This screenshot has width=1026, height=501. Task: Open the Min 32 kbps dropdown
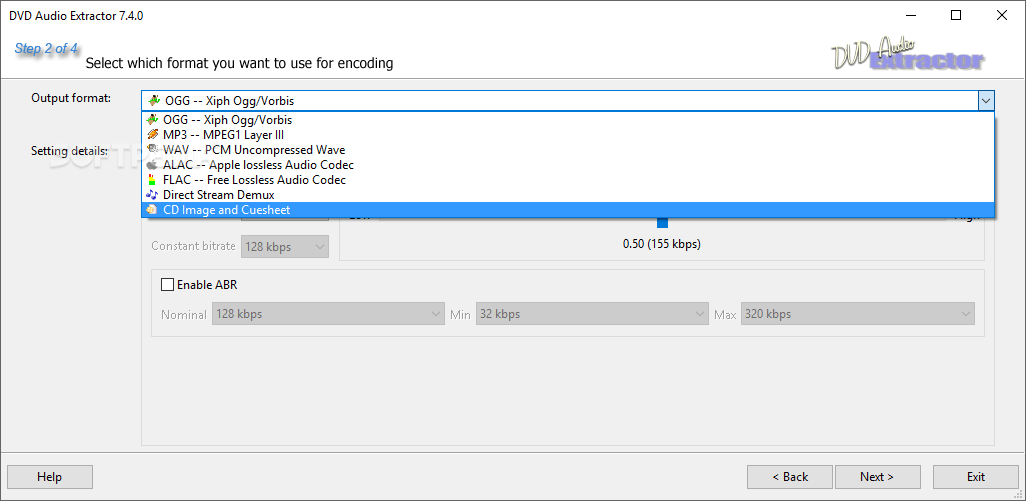pos(592,314)
